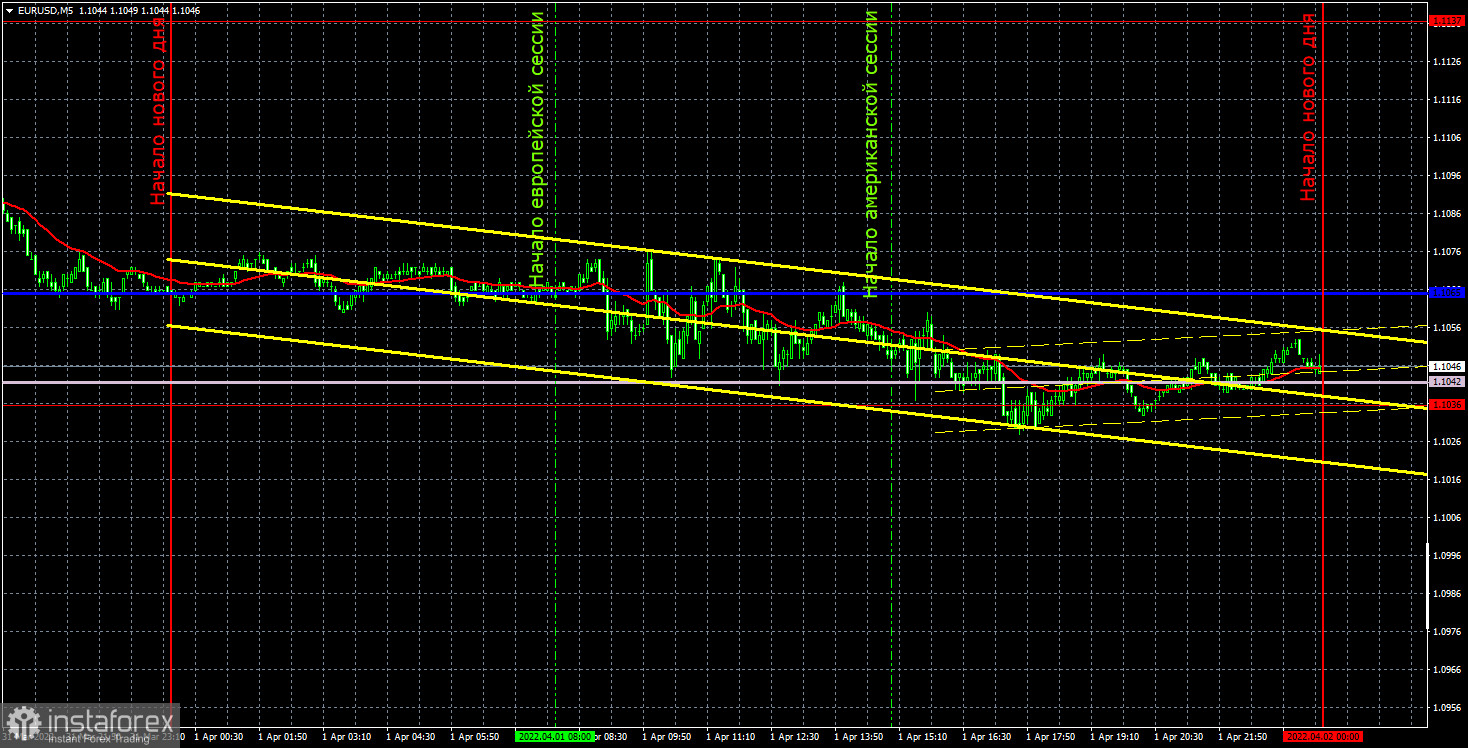Click the 1.1042 price label on the axis

click(x=1446, y=382)
